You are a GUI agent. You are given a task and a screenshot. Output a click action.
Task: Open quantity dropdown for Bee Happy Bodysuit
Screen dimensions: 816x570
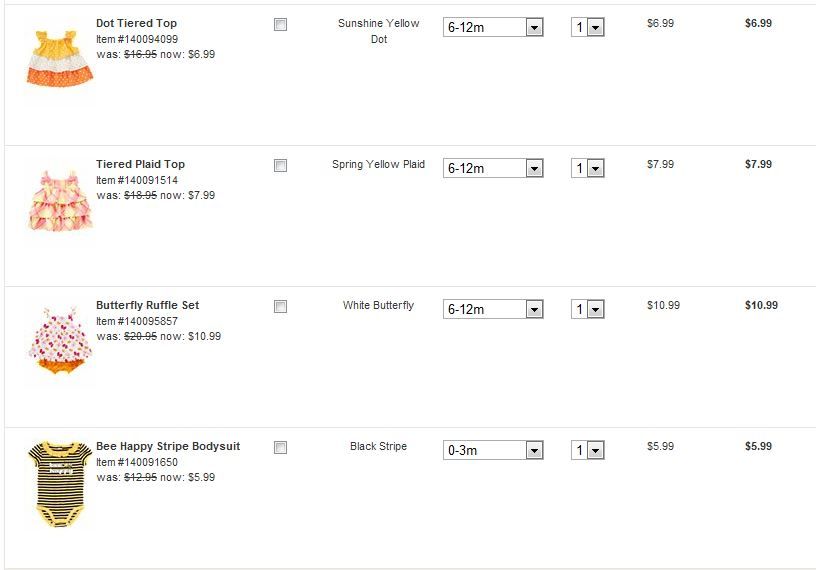[x=588, y=451]
